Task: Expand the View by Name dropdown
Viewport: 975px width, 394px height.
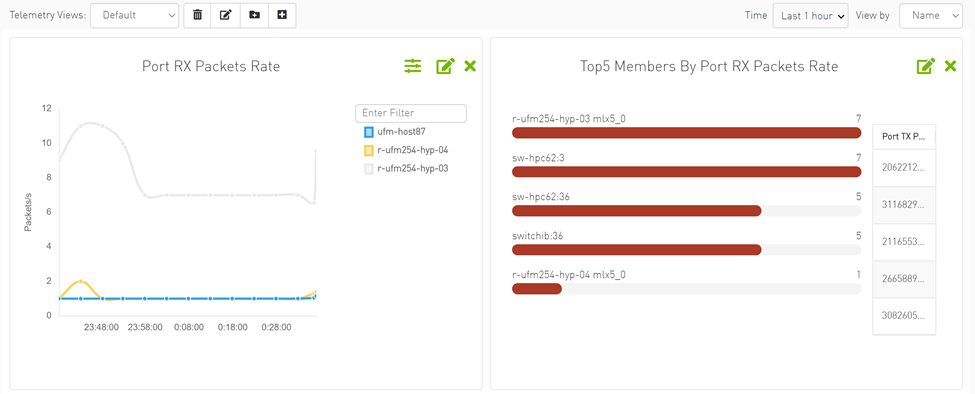Action: tap(931, 16)
